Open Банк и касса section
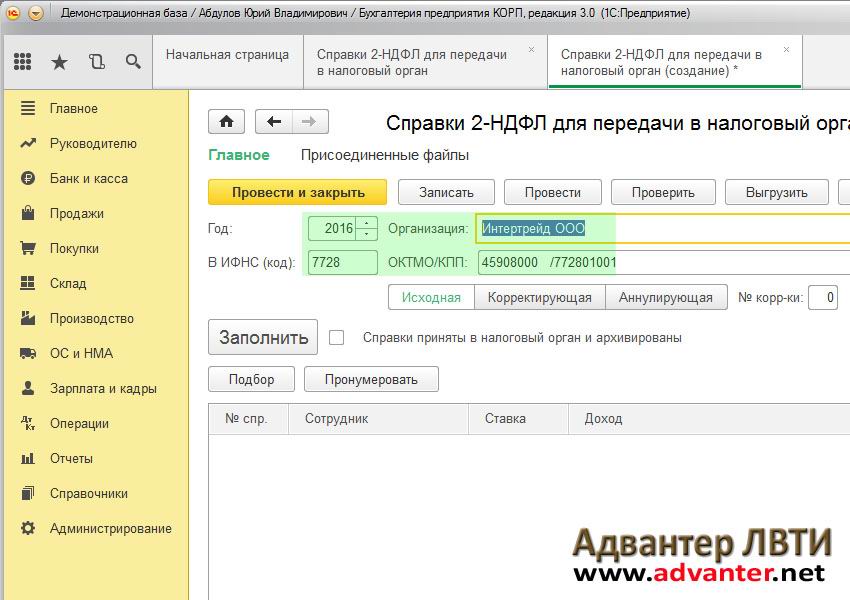The image size is (850, 600). click(89, 178)
